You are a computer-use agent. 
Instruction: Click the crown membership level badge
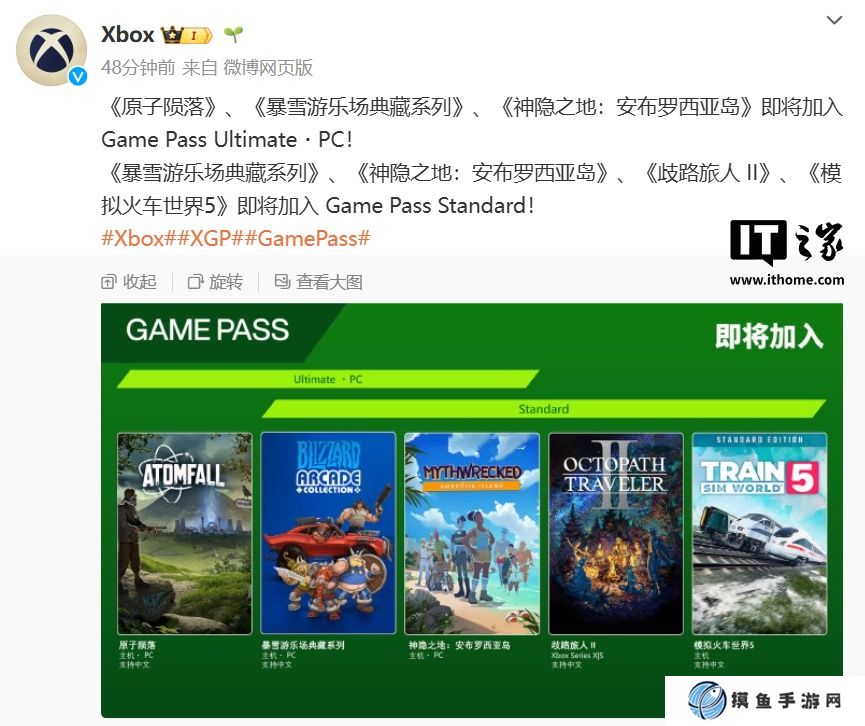[x=186, y=35]
